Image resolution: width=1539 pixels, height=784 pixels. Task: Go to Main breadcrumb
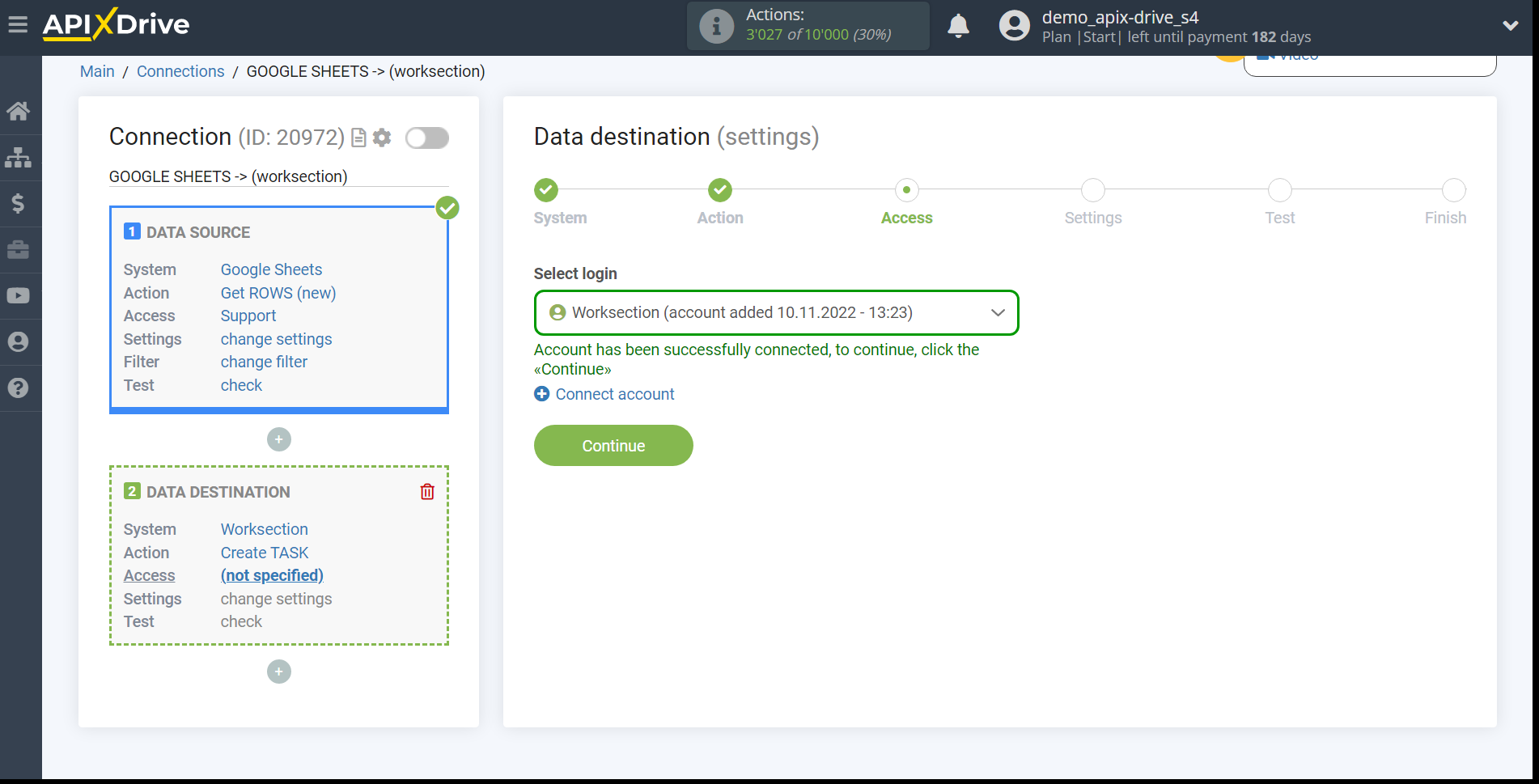97,71
